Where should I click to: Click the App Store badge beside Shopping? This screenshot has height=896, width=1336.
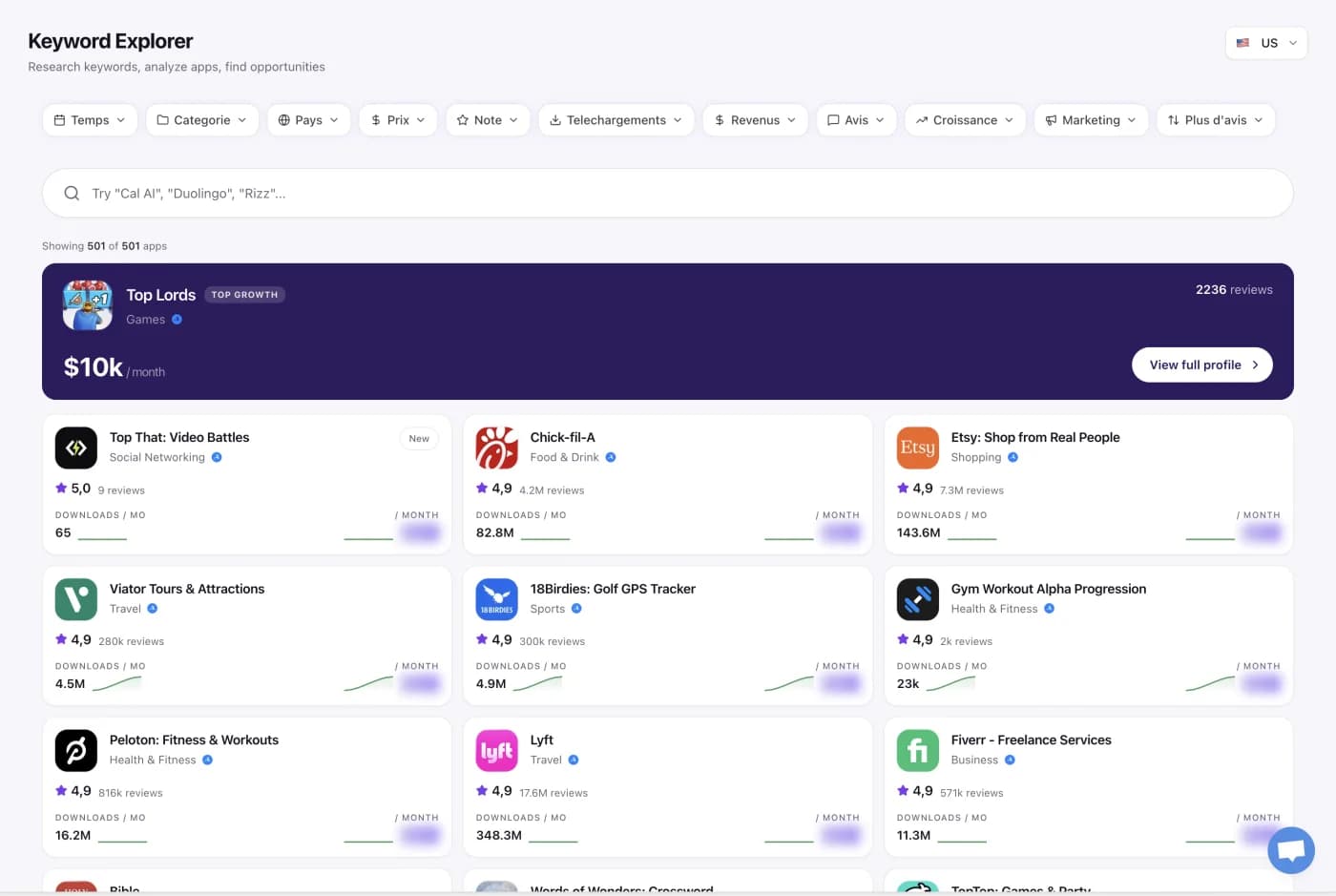click(1013, 457)
